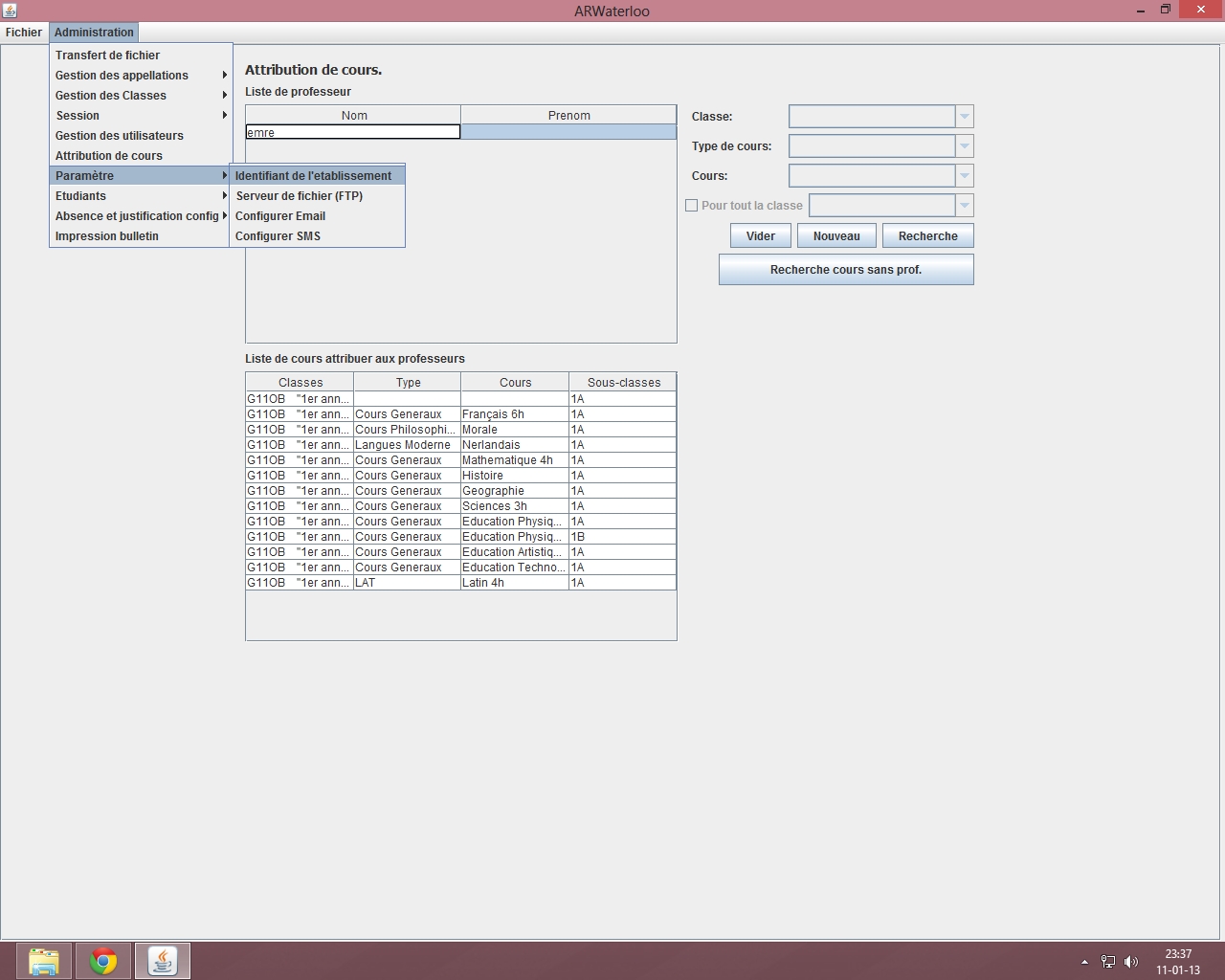Open File Explorer from the taskbar
This screenshot has height=980, width=1225.
point(43,960)
